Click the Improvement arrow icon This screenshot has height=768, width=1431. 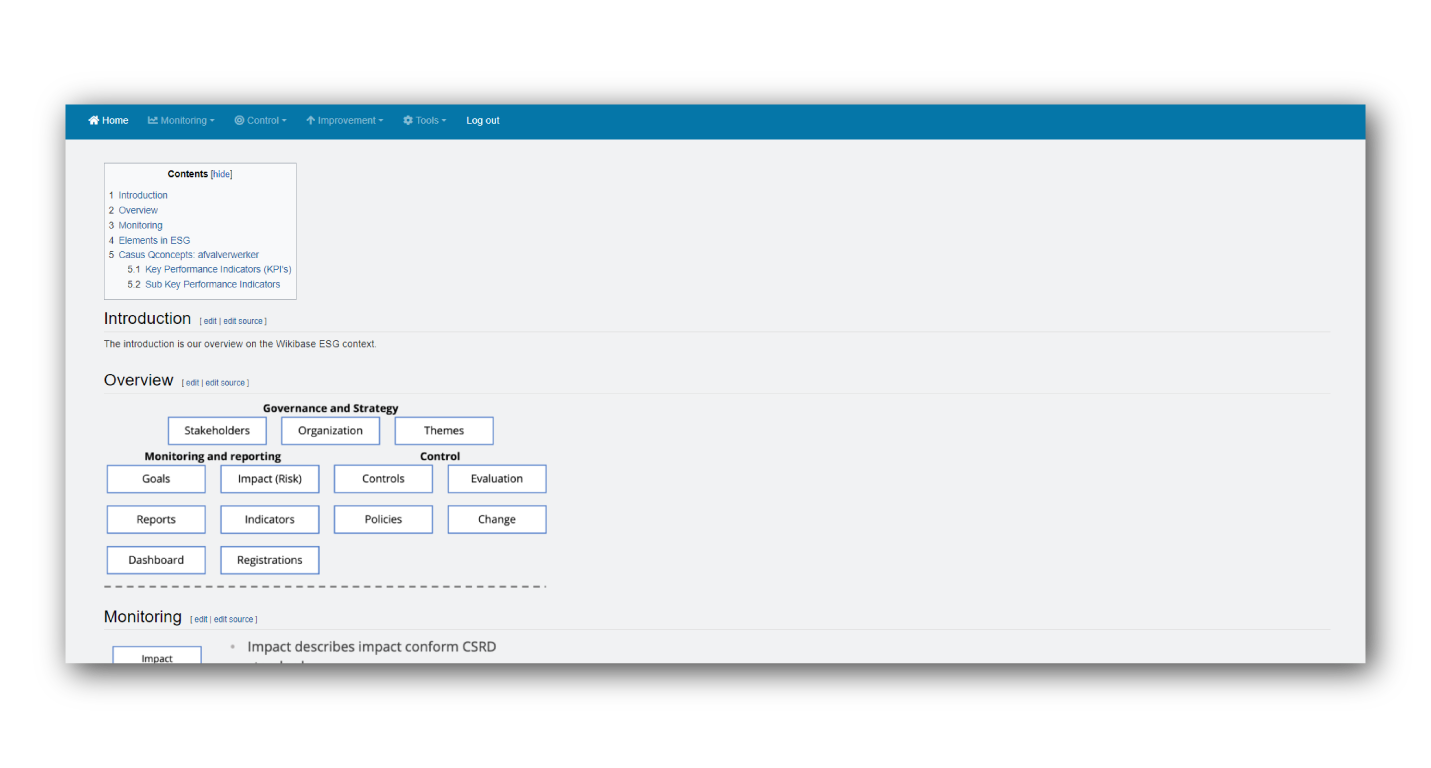[x=309, y=120]
